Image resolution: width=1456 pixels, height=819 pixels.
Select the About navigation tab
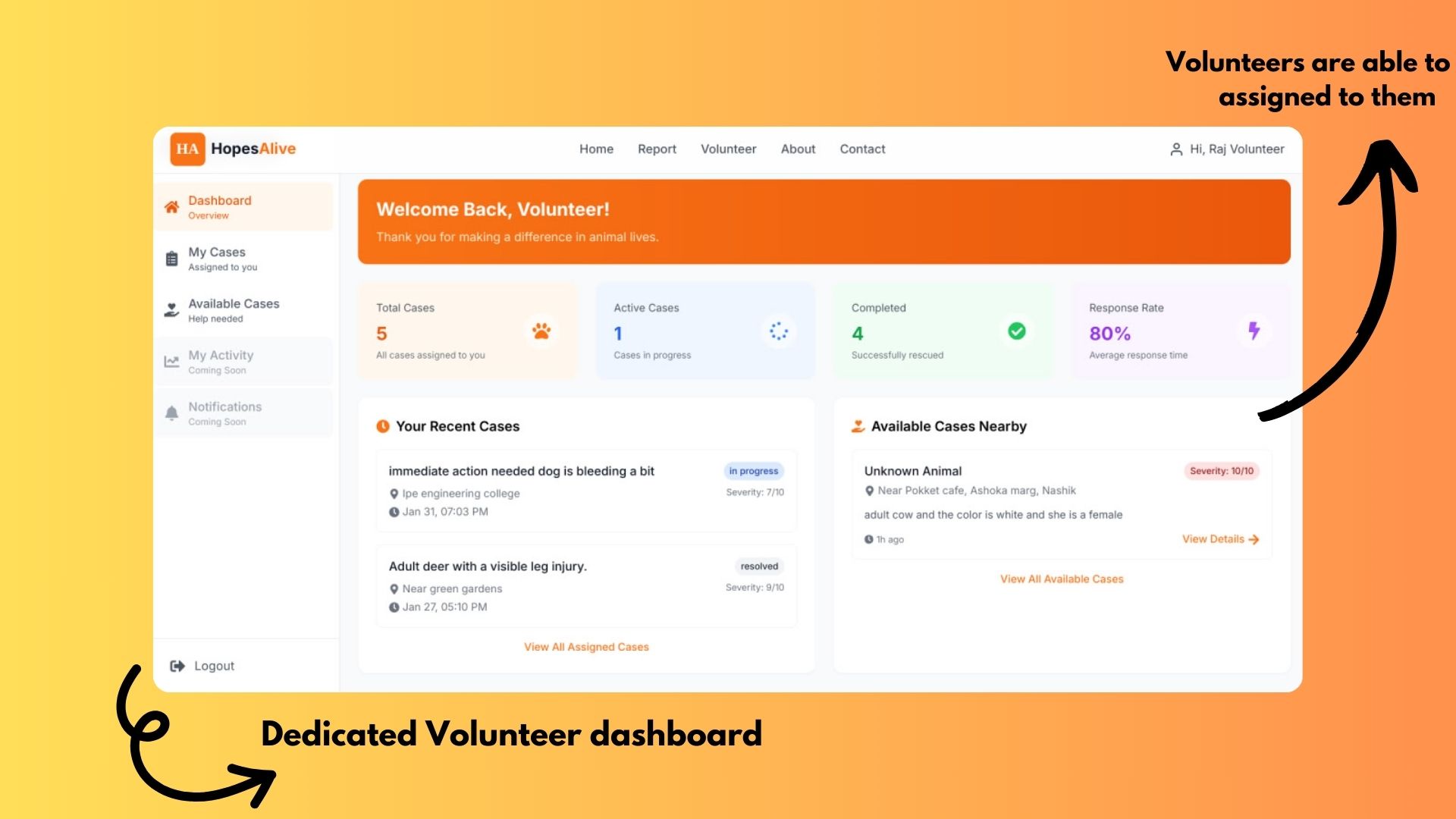[797, 148]
